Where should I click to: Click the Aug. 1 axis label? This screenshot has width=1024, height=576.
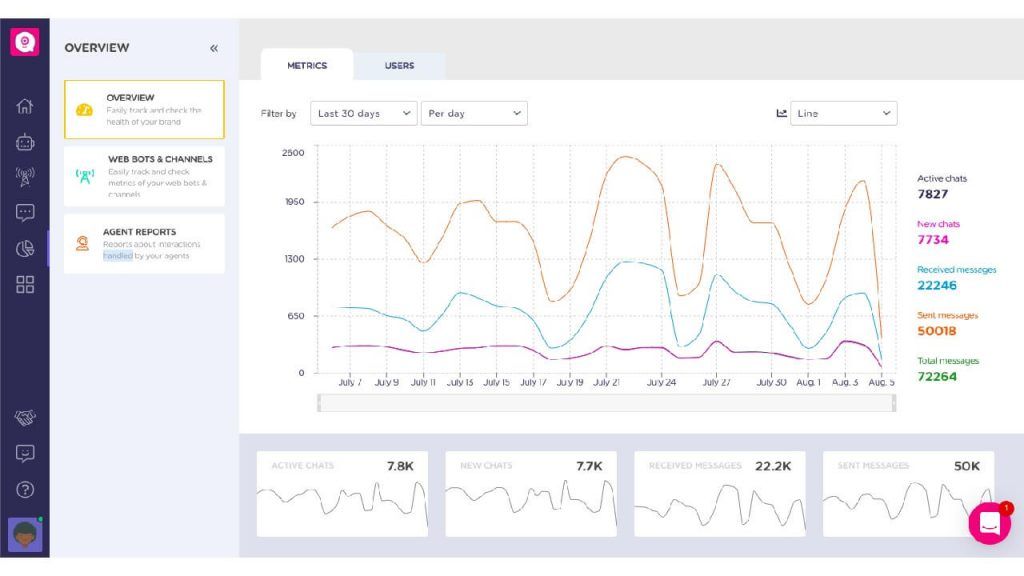(x=808, y=383)
